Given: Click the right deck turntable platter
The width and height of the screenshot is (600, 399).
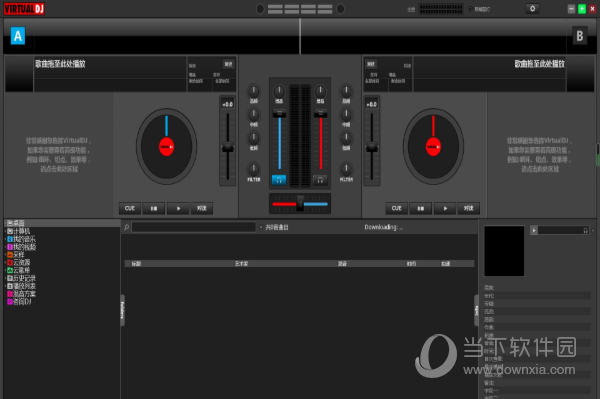Looking at the screenshot, I should tap(433, 147).
